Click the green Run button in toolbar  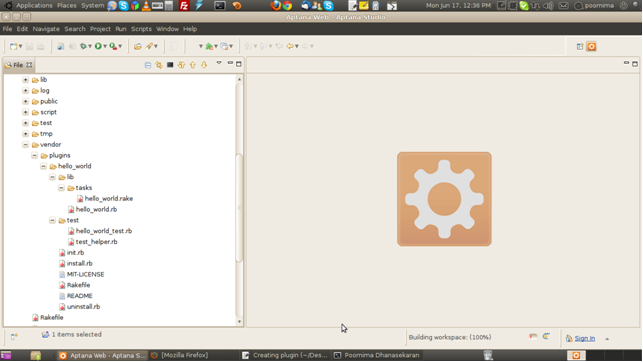click(98, 46)
